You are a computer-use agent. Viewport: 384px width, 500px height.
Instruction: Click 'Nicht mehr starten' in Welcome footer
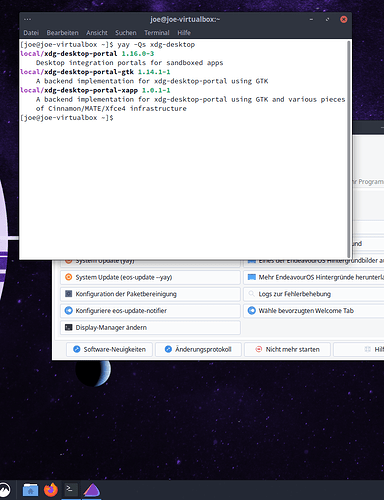click(287, 349)
